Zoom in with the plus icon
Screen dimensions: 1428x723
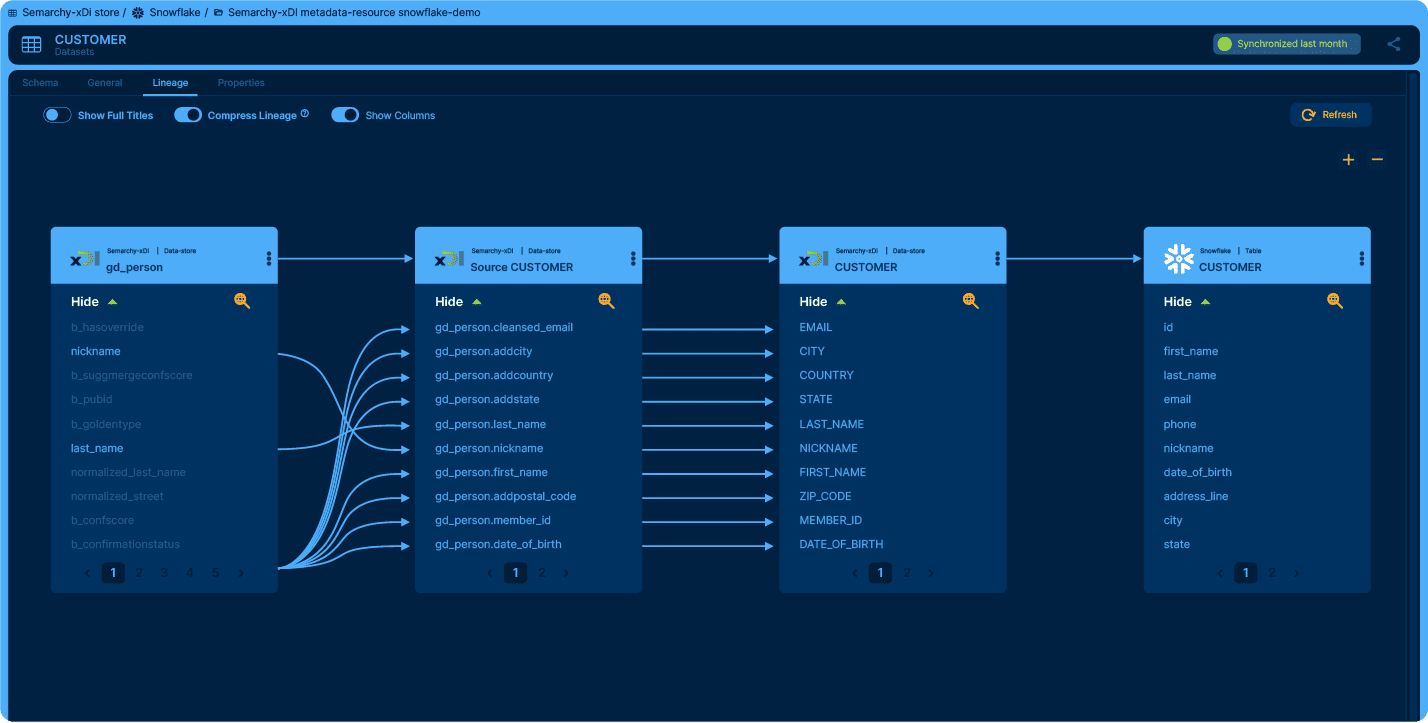pyautogui.click(x=1348, y=160)
